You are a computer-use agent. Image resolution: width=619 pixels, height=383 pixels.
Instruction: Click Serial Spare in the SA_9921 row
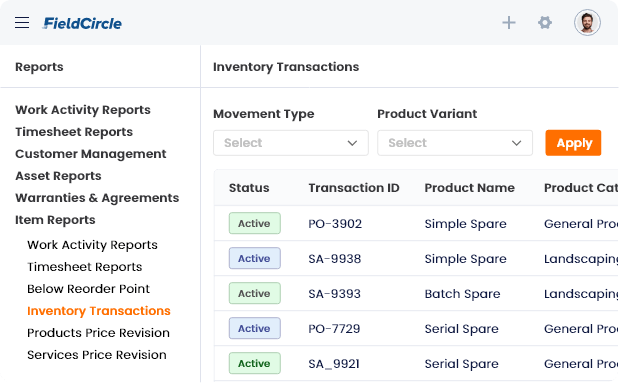pos(461,364)
